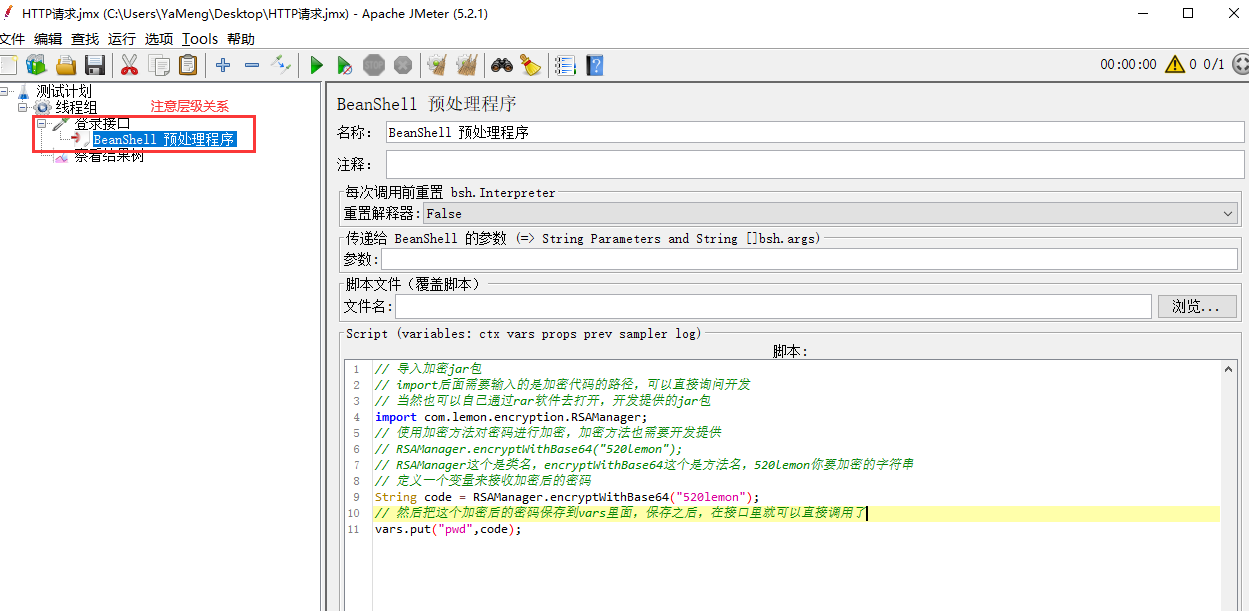This screenshot has width=1249, height=611.
Task: Collapse the 测试计划 tree node
Action: coord(6,92)
